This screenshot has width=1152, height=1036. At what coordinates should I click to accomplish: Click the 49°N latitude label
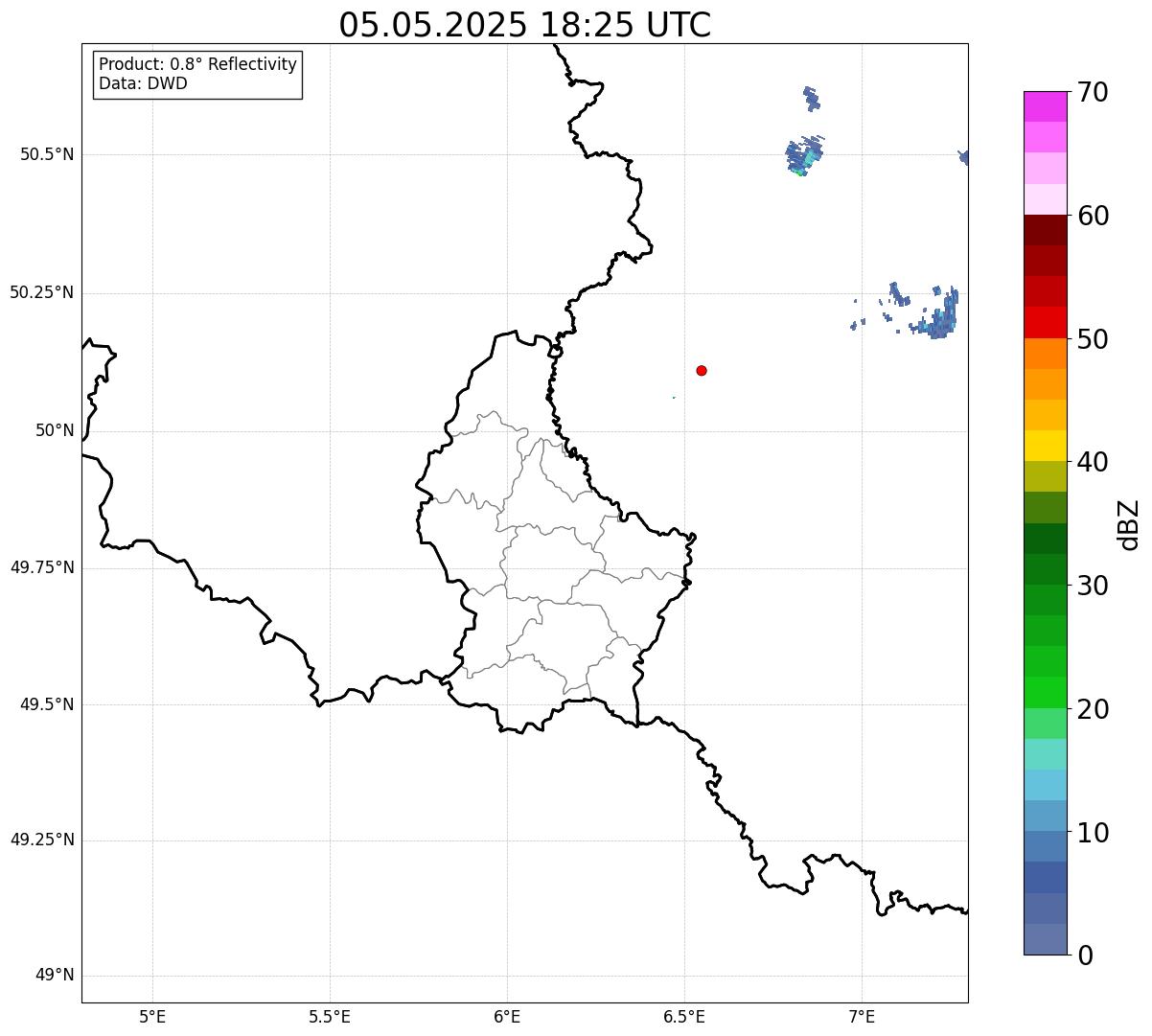click(55, 976)
